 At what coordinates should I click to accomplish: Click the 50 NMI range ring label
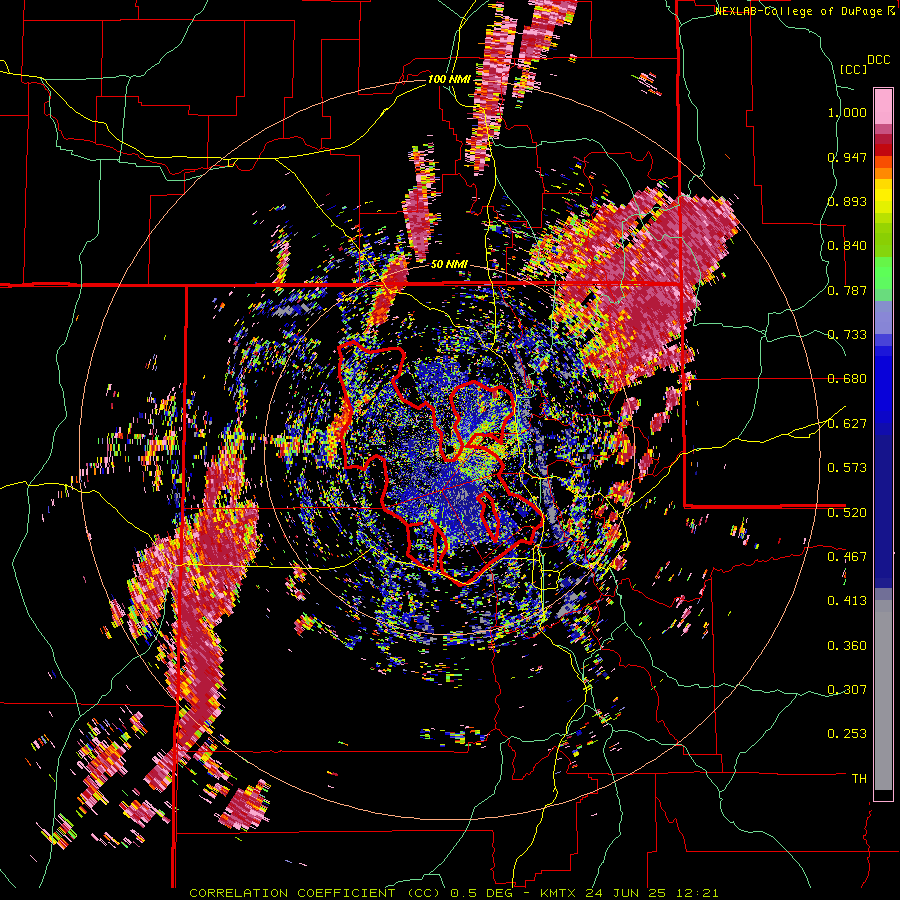click(449, 265)
